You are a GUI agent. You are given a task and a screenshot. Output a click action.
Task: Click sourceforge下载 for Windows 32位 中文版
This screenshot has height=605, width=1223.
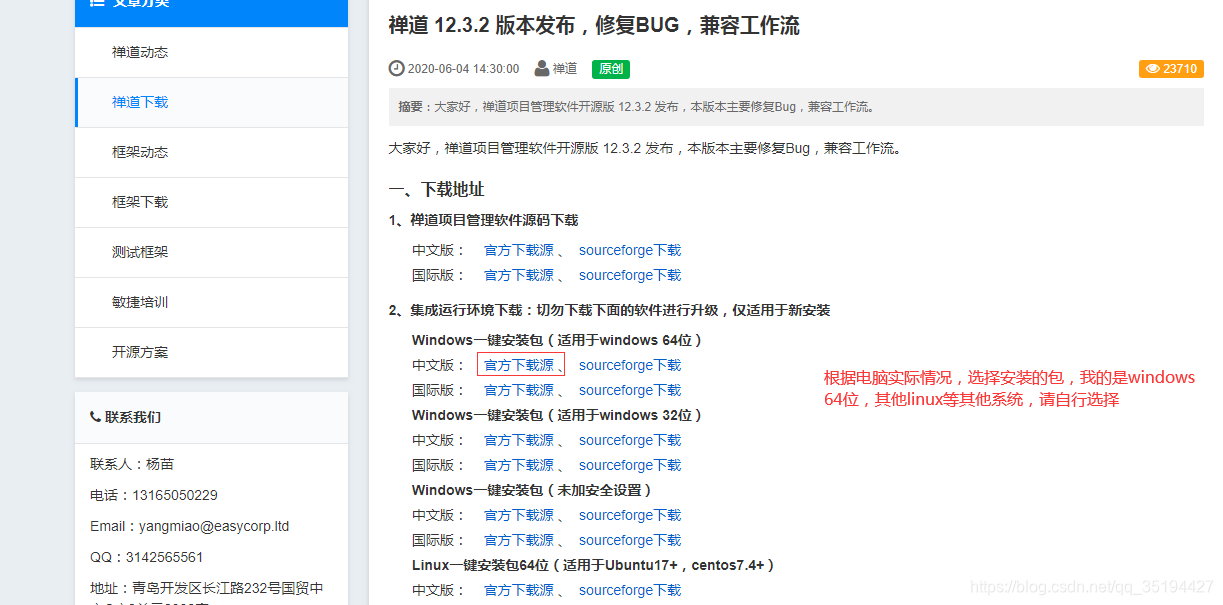630,440
